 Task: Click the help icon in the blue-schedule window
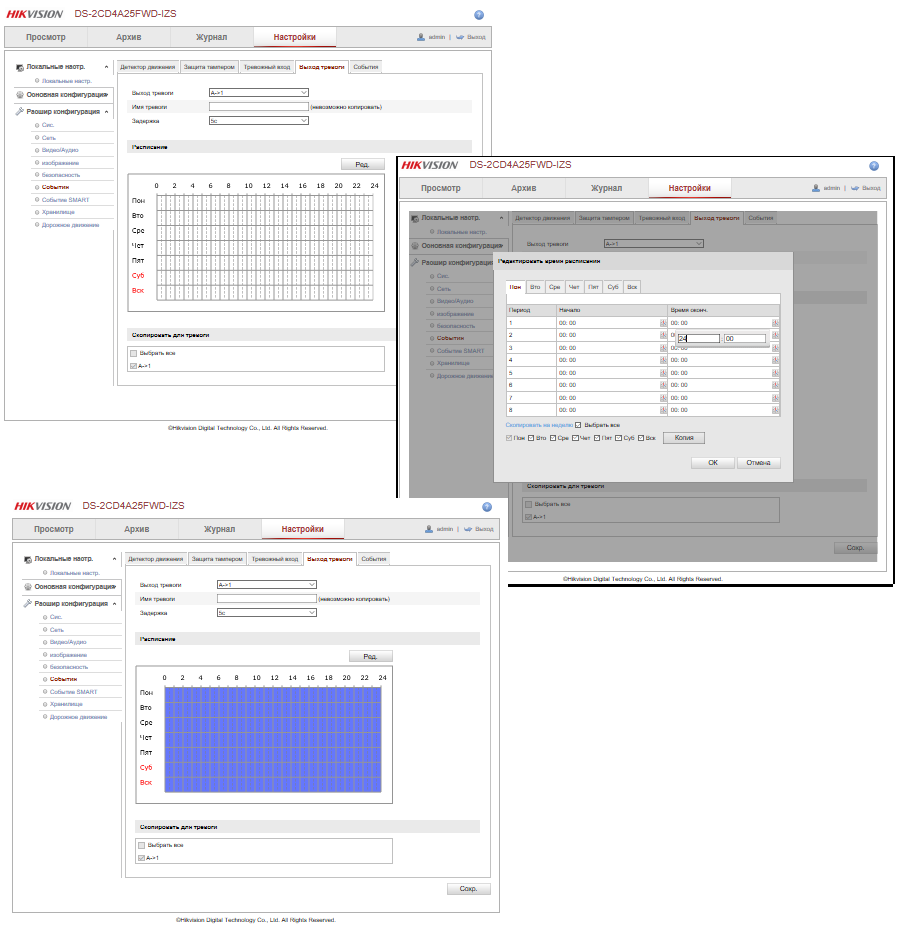tap(487, 507)
